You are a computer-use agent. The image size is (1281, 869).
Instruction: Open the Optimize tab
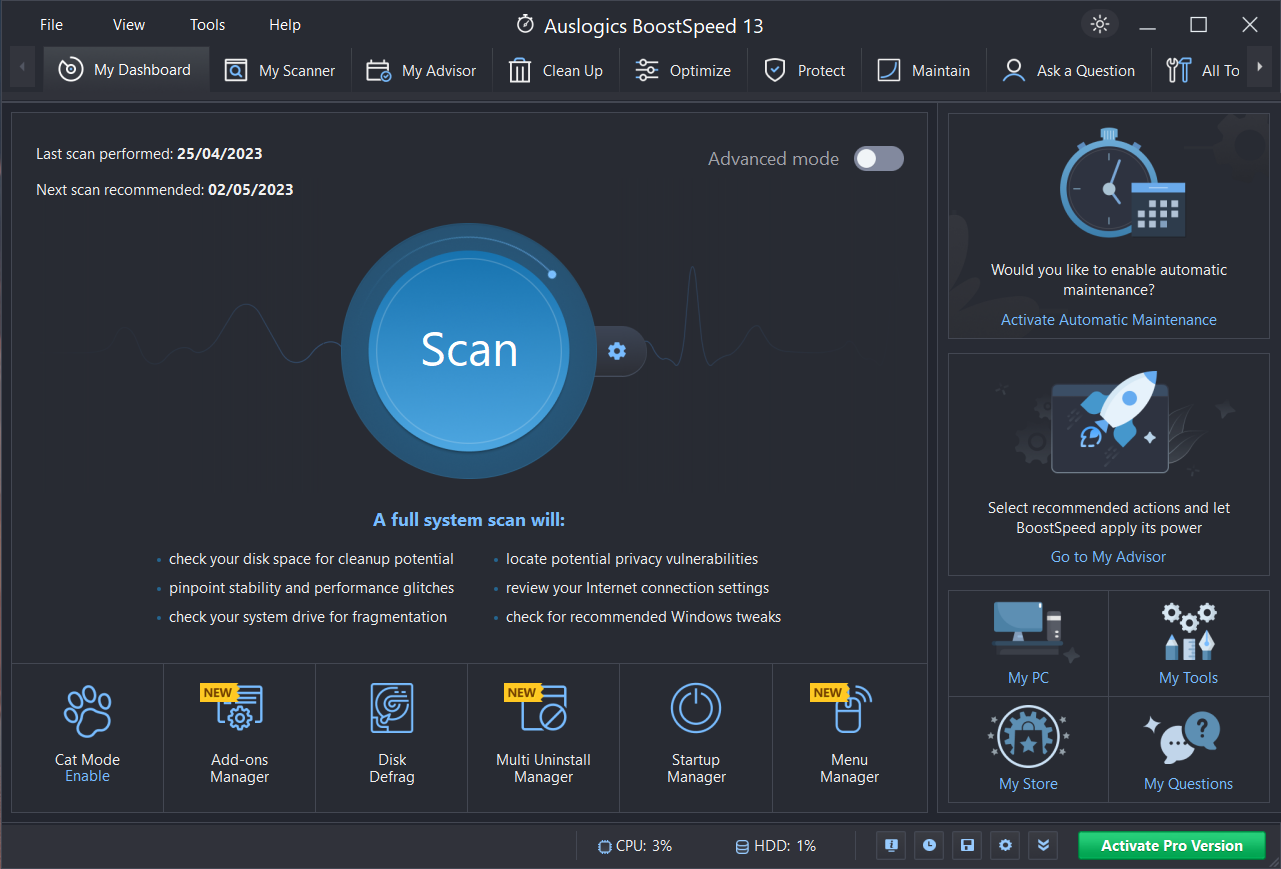pos(684,70)
